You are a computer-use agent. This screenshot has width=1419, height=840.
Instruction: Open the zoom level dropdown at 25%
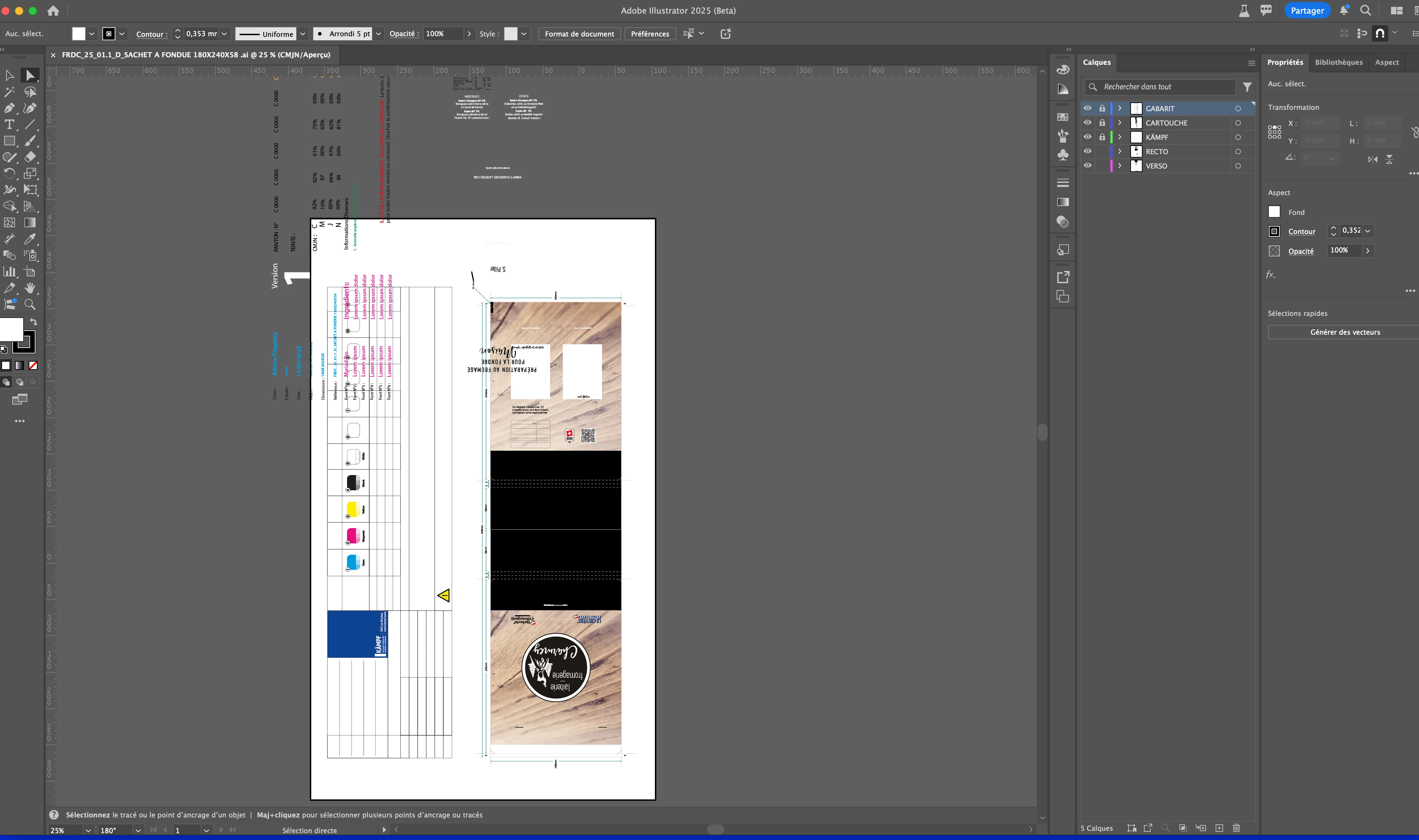pos(88,830)
